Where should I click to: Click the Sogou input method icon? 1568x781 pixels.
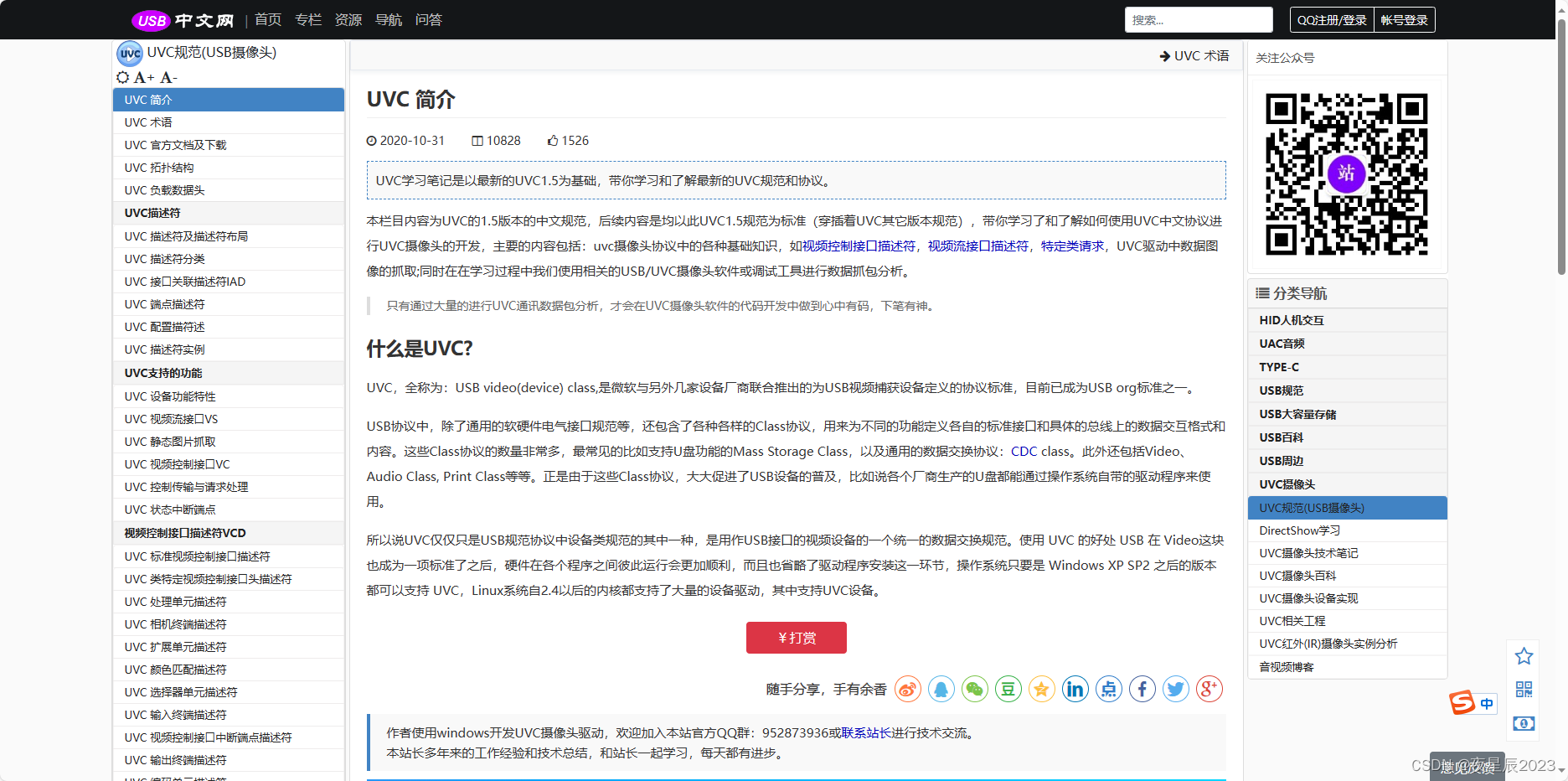coord(1462,702)
